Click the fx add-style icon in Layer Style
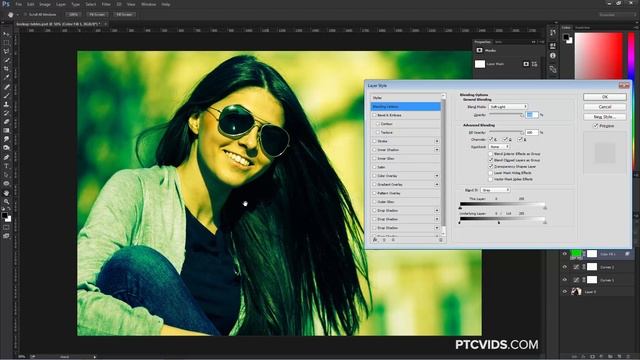 click(x=375, y=240)
